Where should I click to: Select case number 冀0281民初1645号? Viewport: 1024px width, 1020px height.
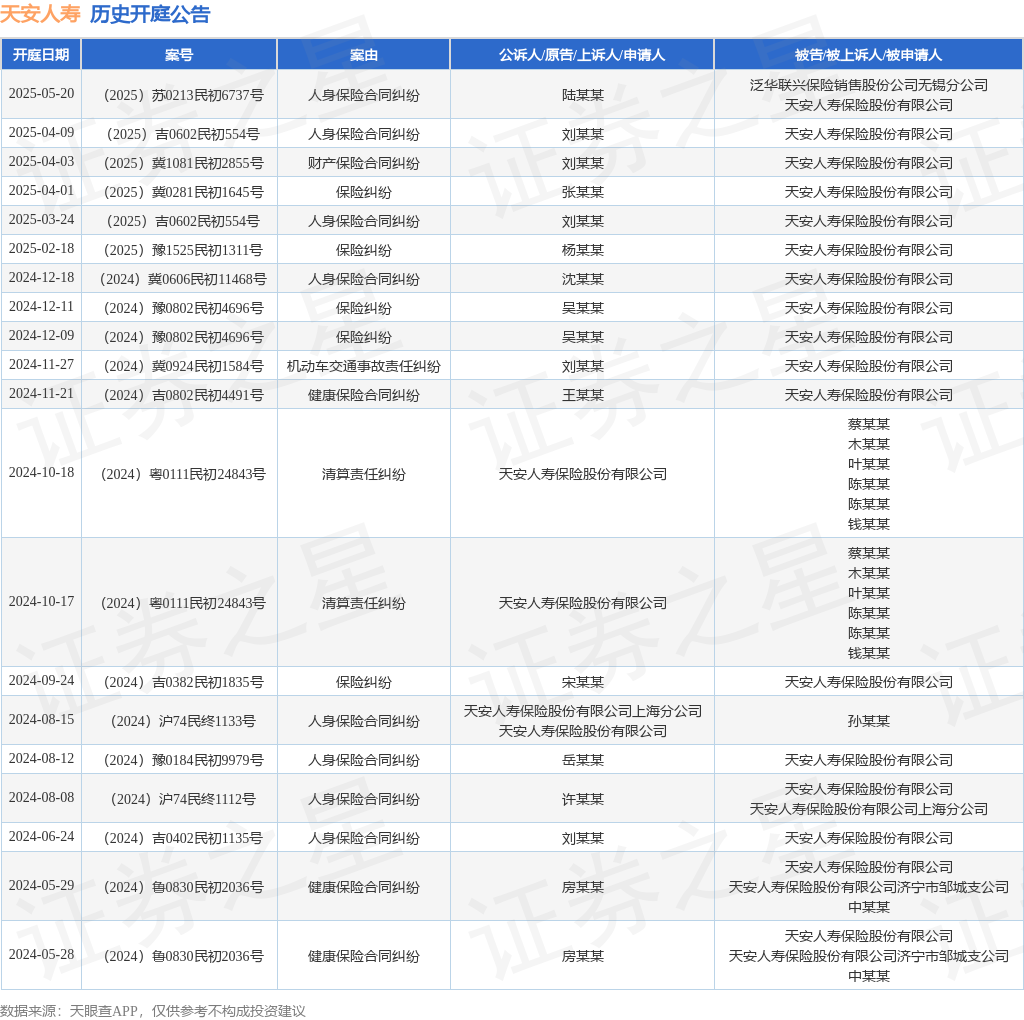[184, 192]
